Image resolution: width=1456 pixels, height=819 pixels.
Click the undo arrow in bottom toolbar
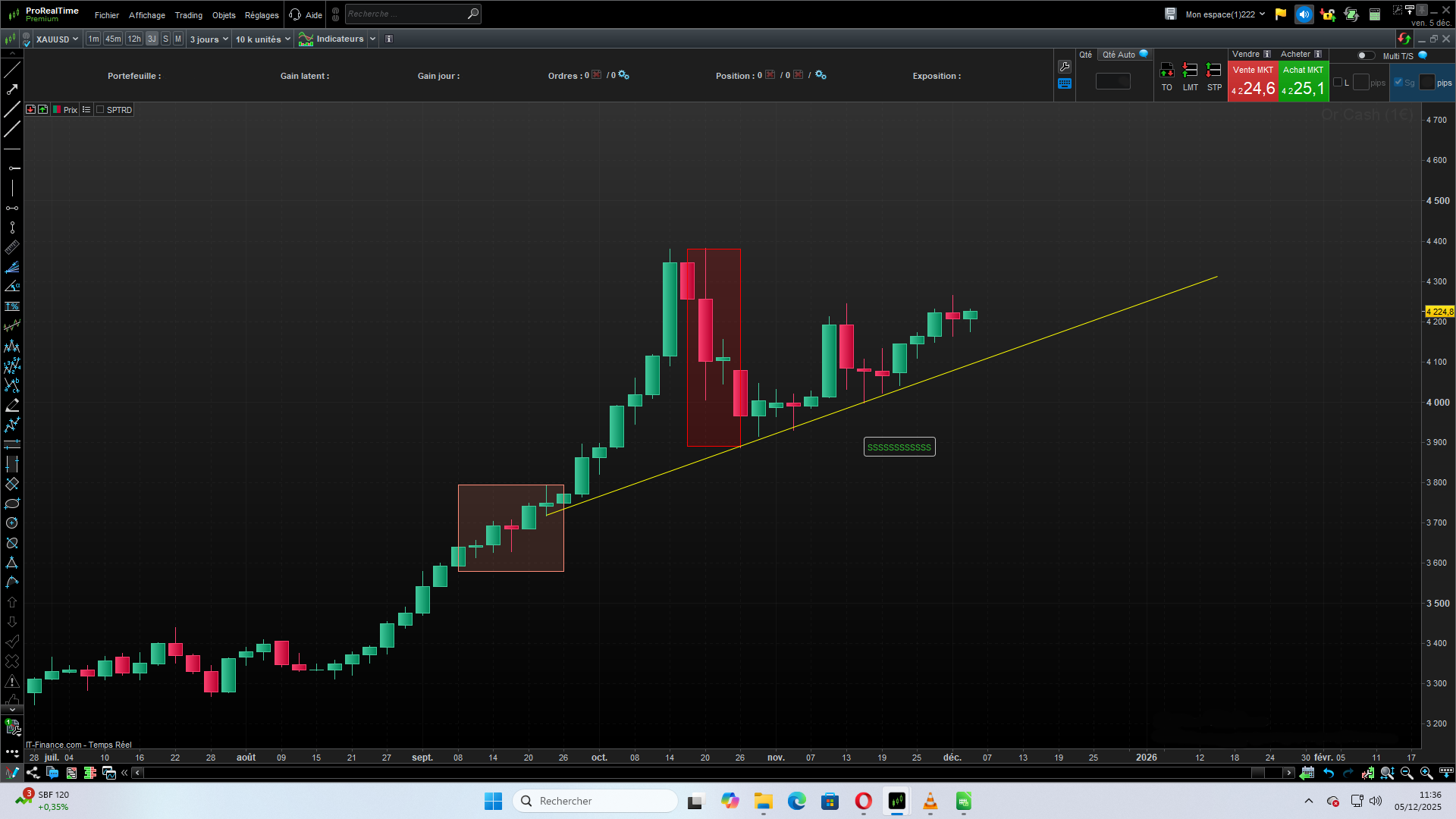tap(1329, 773)
